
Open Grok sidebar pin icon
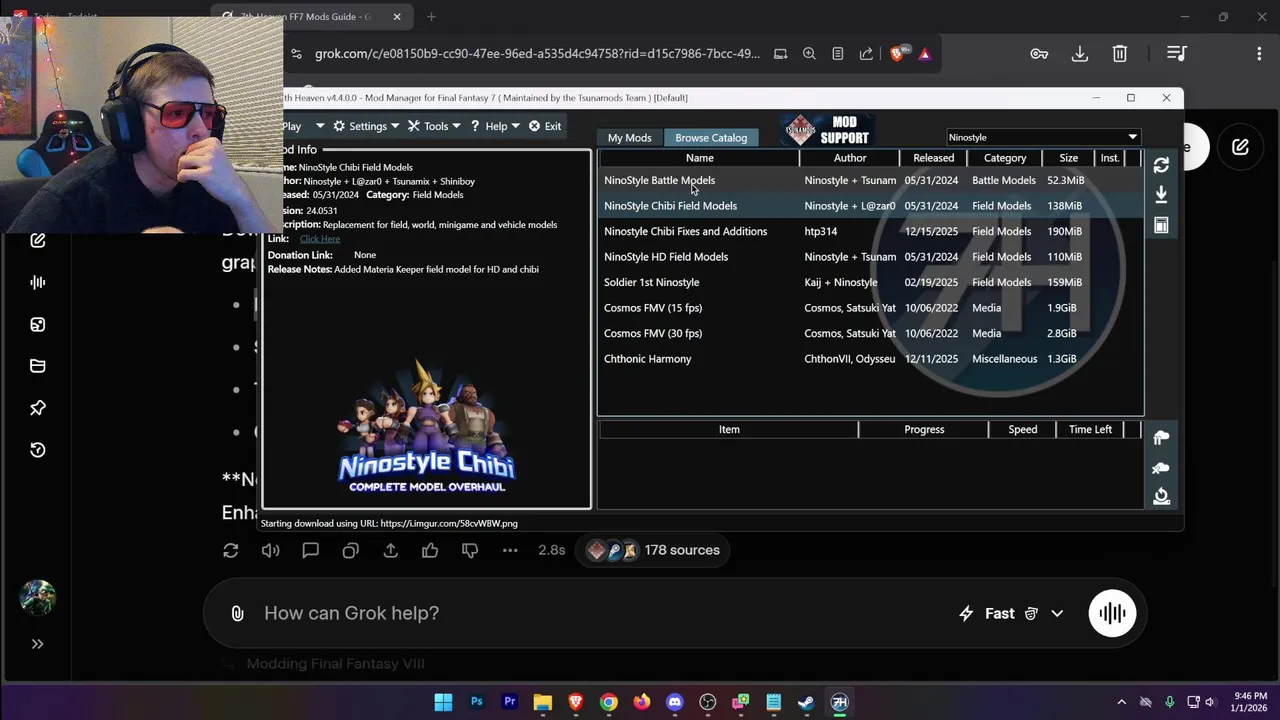click(38, 408)
